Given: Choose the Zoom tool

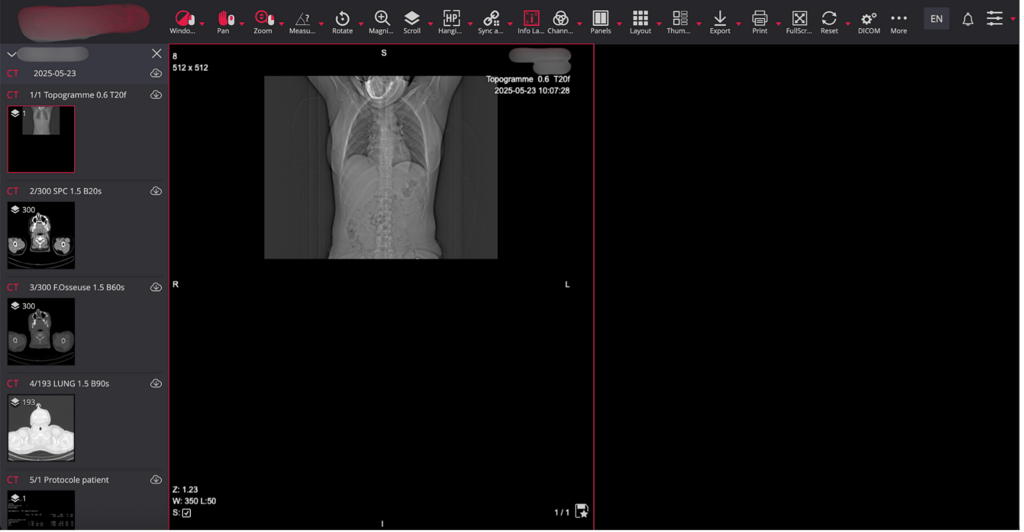Looking at the screenshot, I should click(264, 18).
